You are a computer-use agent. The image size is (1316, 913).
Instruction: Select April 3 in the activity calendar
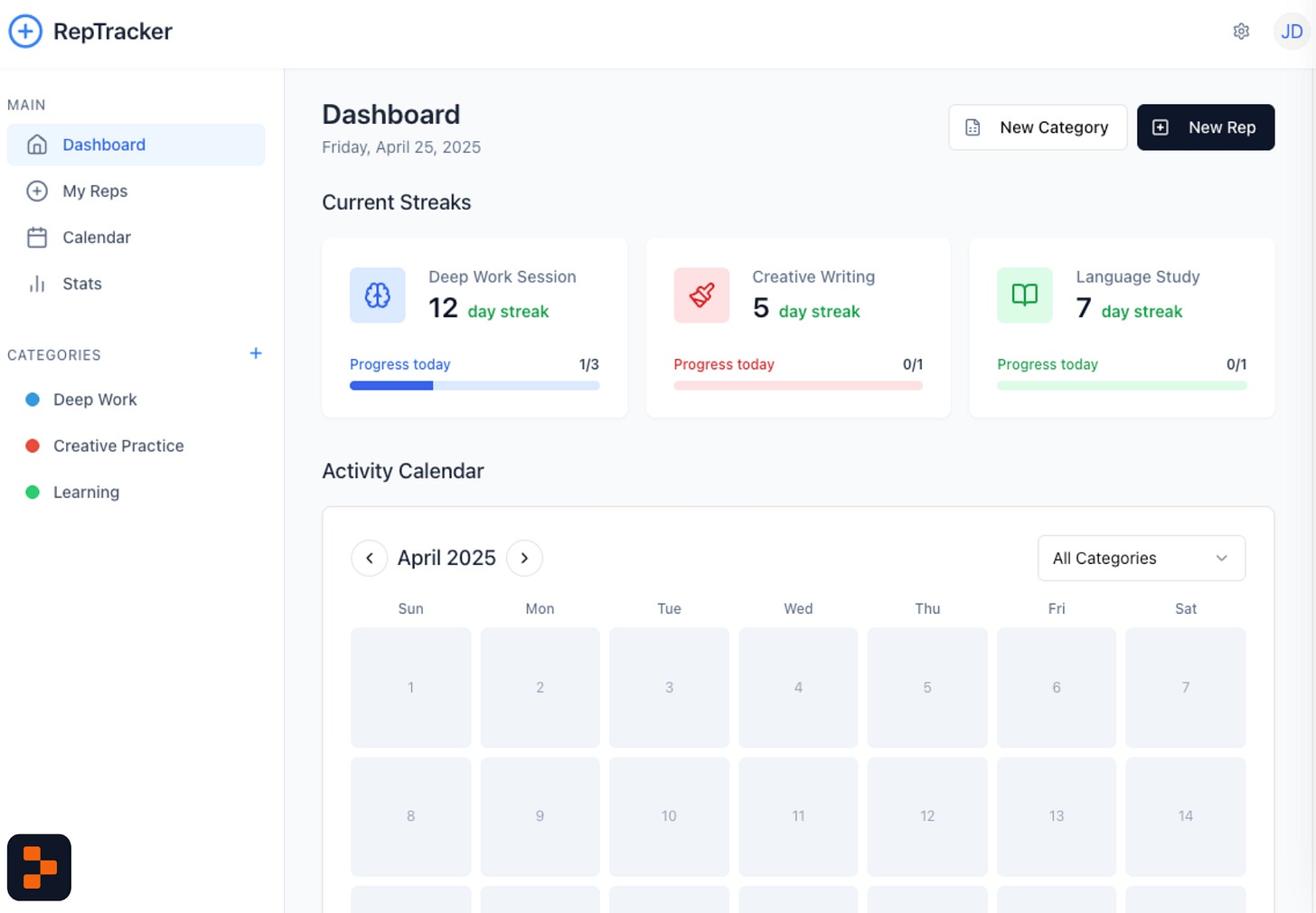coord(669,688)
